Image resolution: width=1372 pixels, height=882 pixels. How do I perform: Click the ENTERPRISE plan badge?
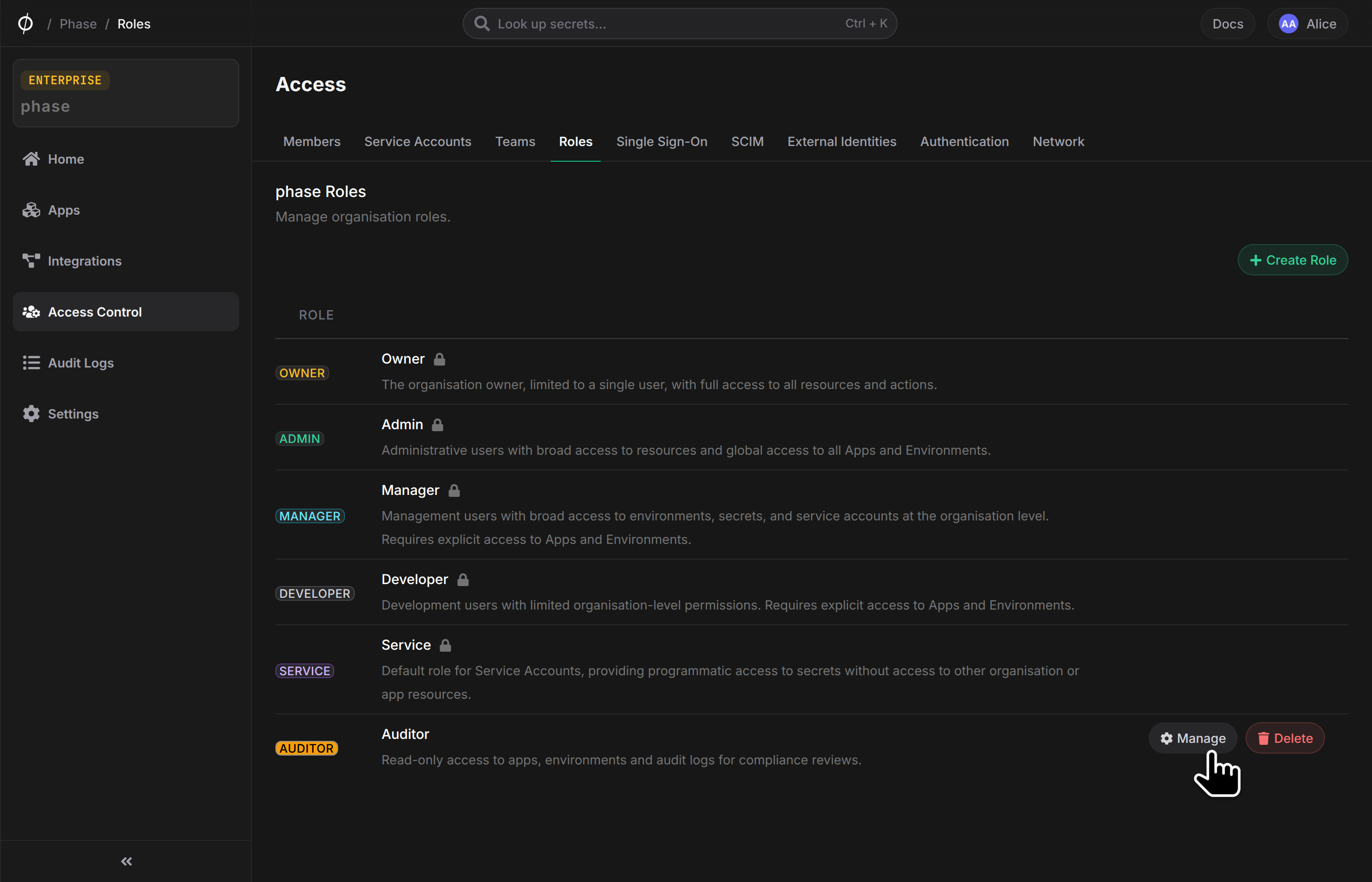coord(65,80)
